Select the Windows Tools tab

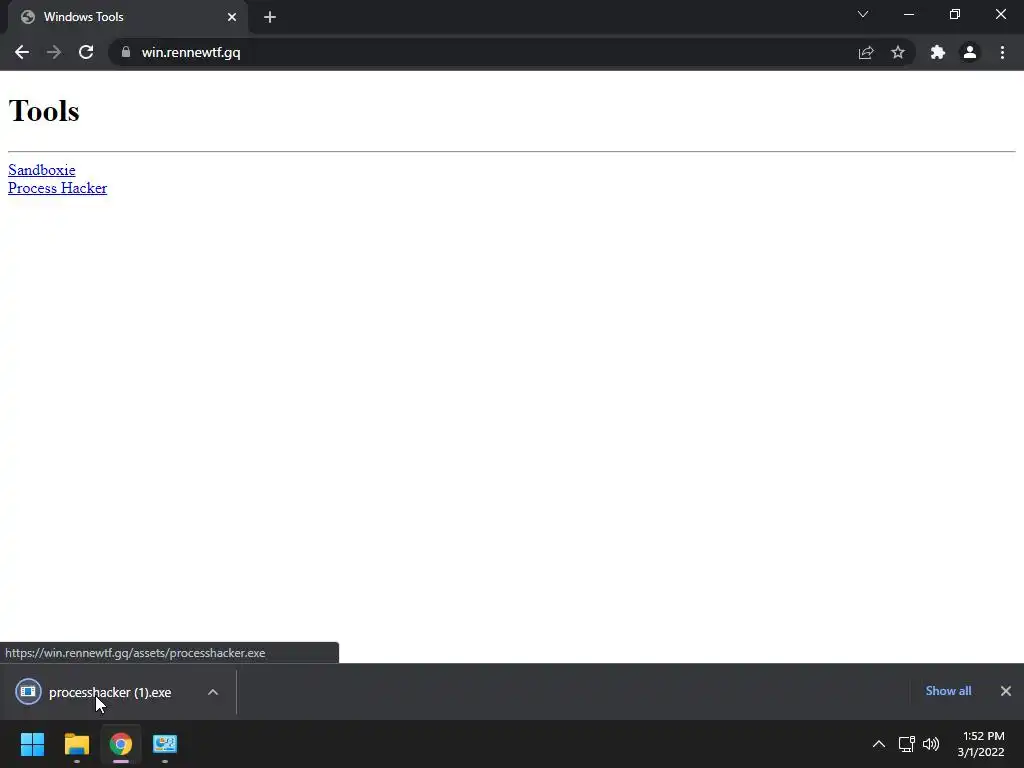(127, 17)
